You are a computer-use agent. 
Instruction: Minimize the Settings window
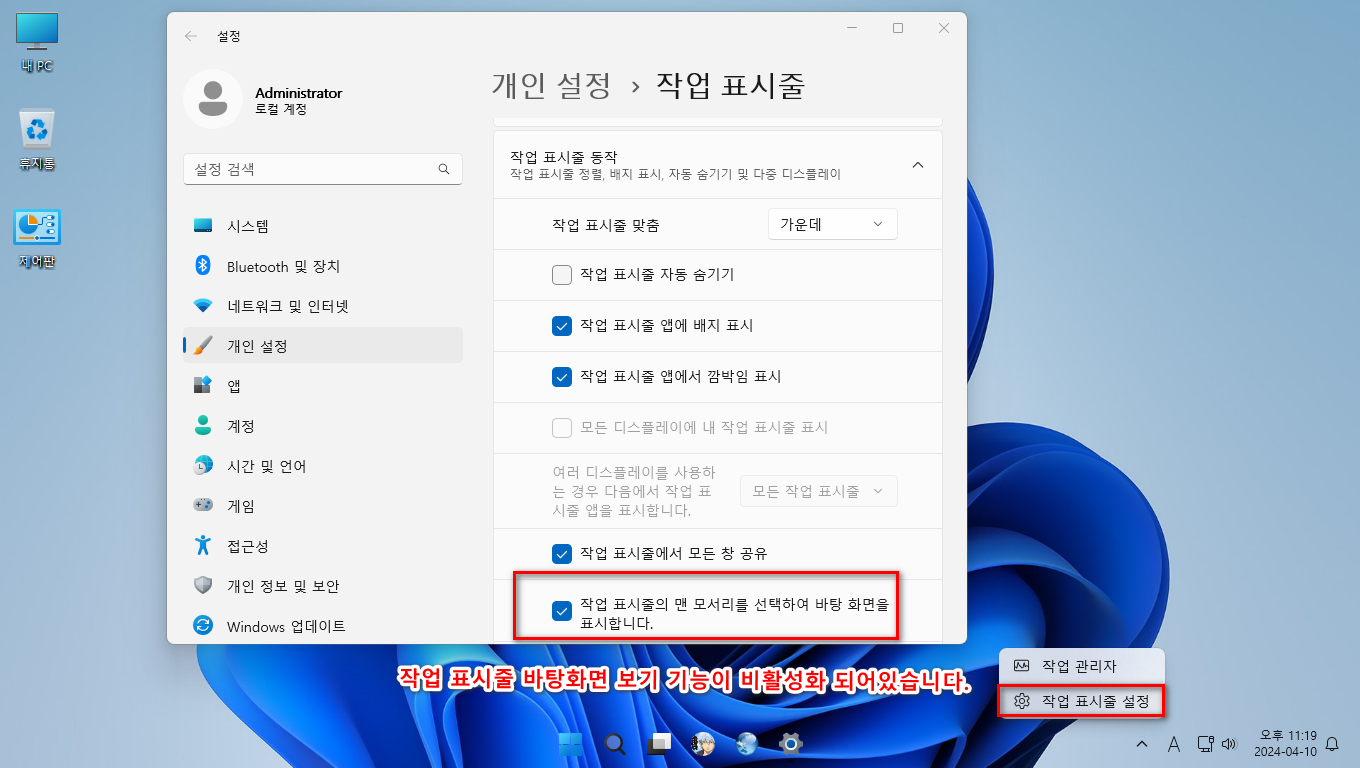coord(853,29)
